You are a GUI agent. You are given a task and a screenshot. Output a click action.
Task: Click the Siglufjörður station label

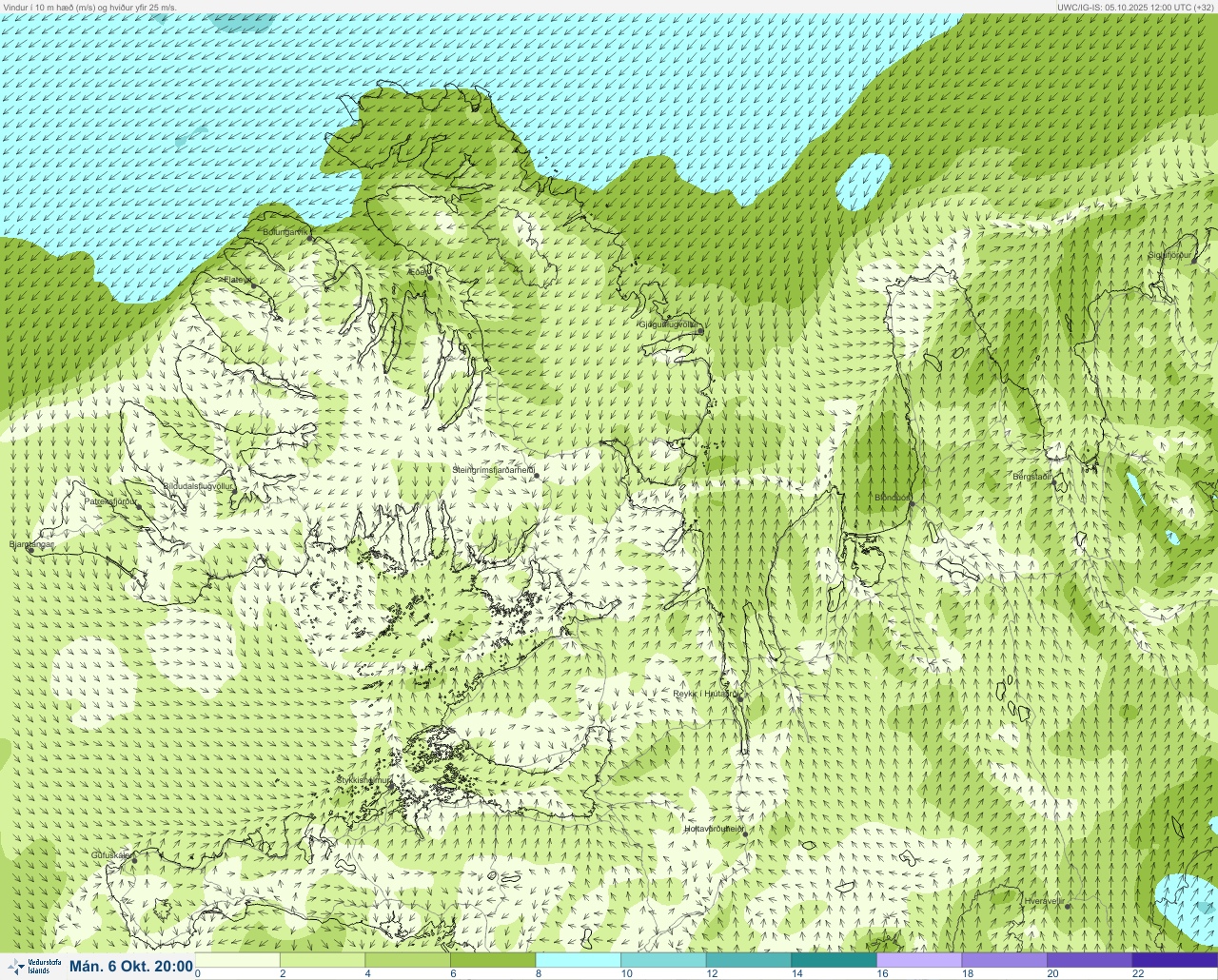(x=1169, y=255)
